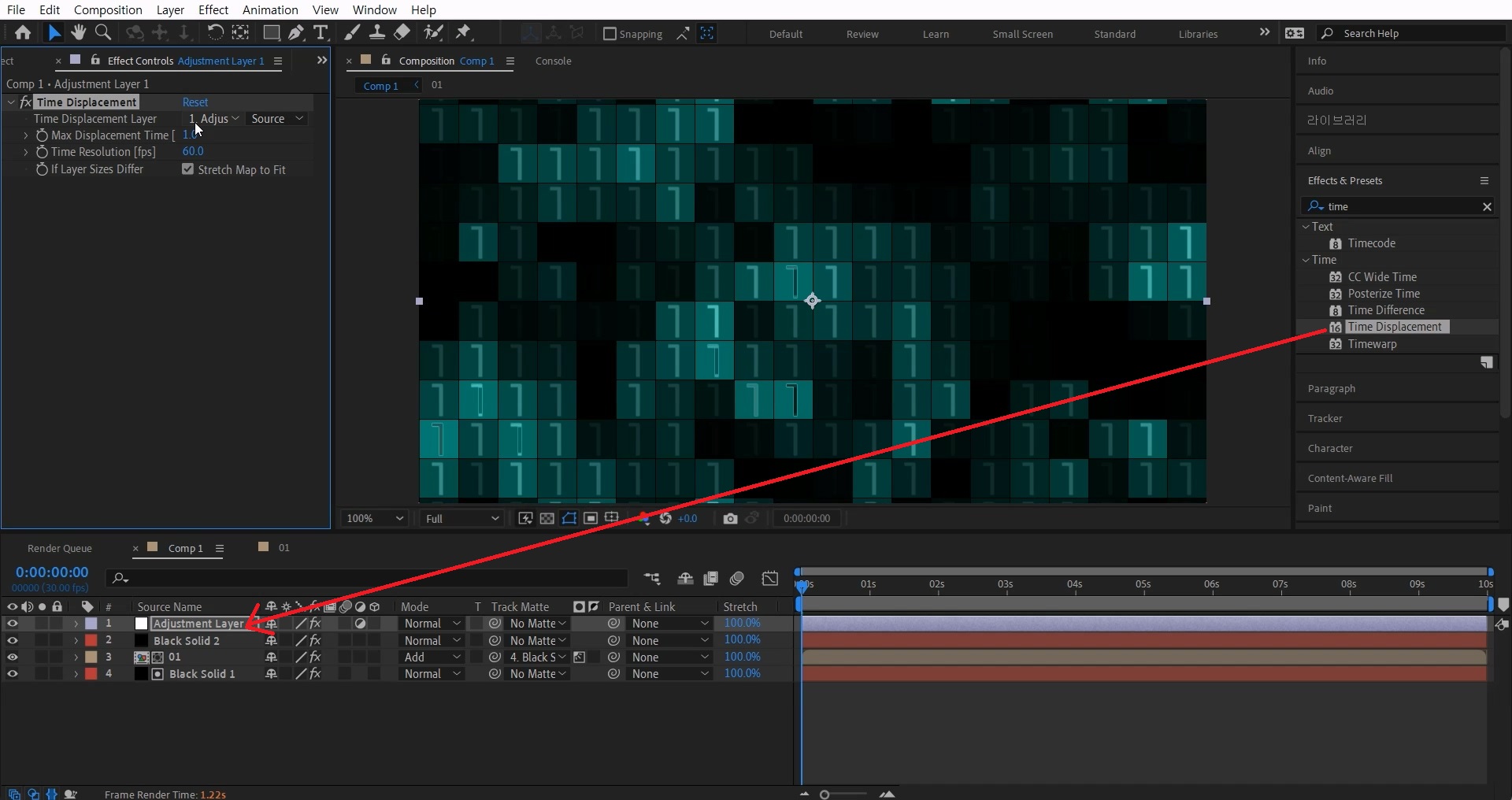Select the Roto Brush tool
Screen dimensions: 1512x800
433,33
